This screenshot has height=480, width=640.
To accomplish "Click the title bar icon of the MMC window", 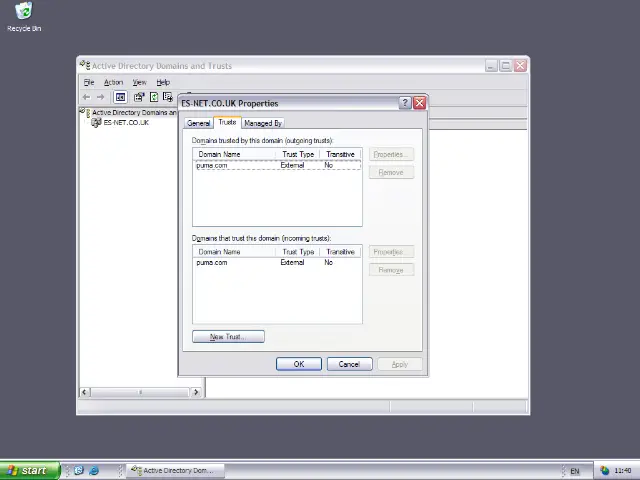I will [x=85, y=65].
